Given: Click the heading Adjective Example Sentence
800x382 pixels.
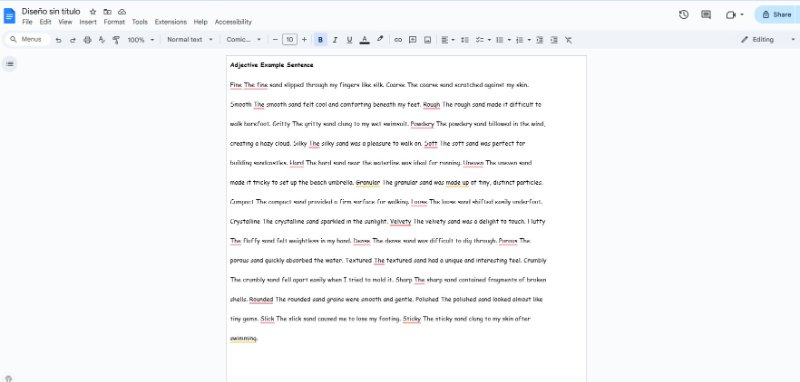Looking at the screenshot, I should click(272, 65).
